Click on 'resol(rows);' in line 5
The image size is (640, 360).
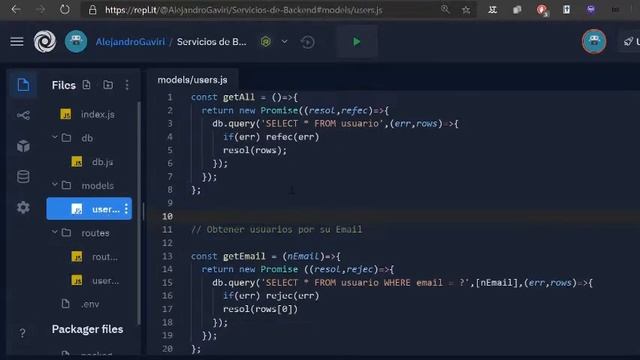(255, 150)
